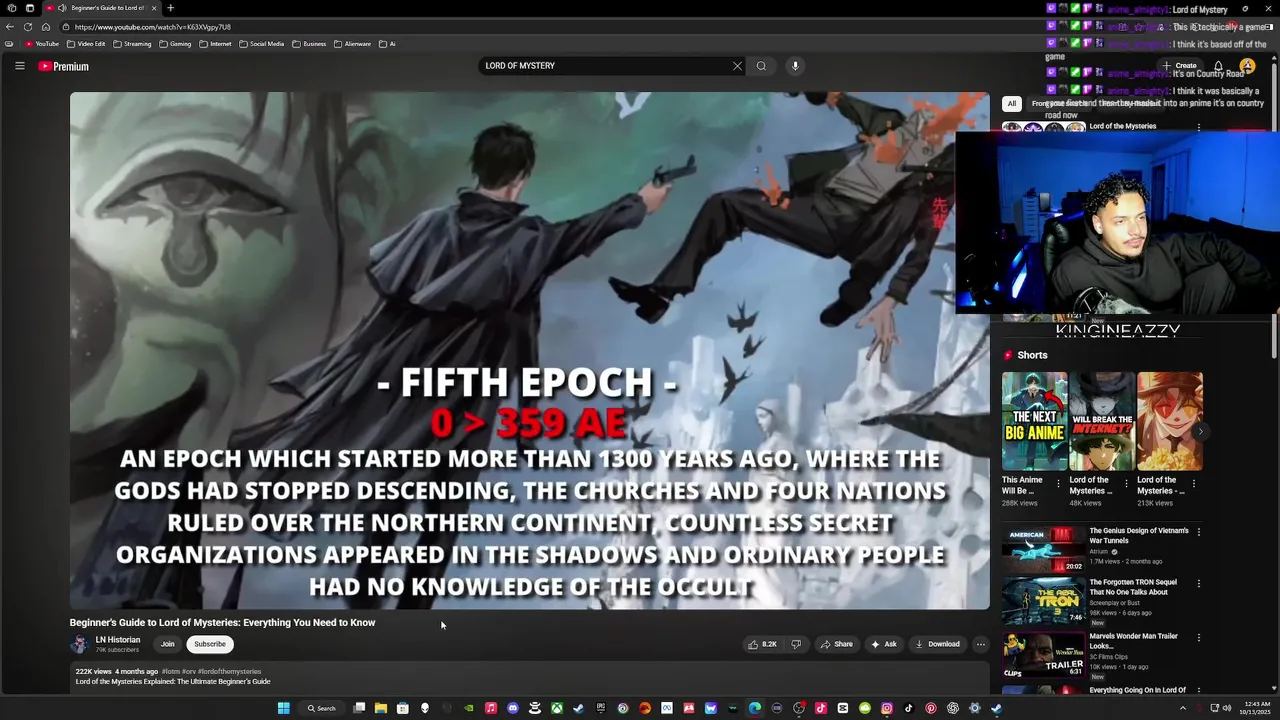Open options for the 213K views short
This screenshot has height=720, width=1280.
coord(1194,483)
